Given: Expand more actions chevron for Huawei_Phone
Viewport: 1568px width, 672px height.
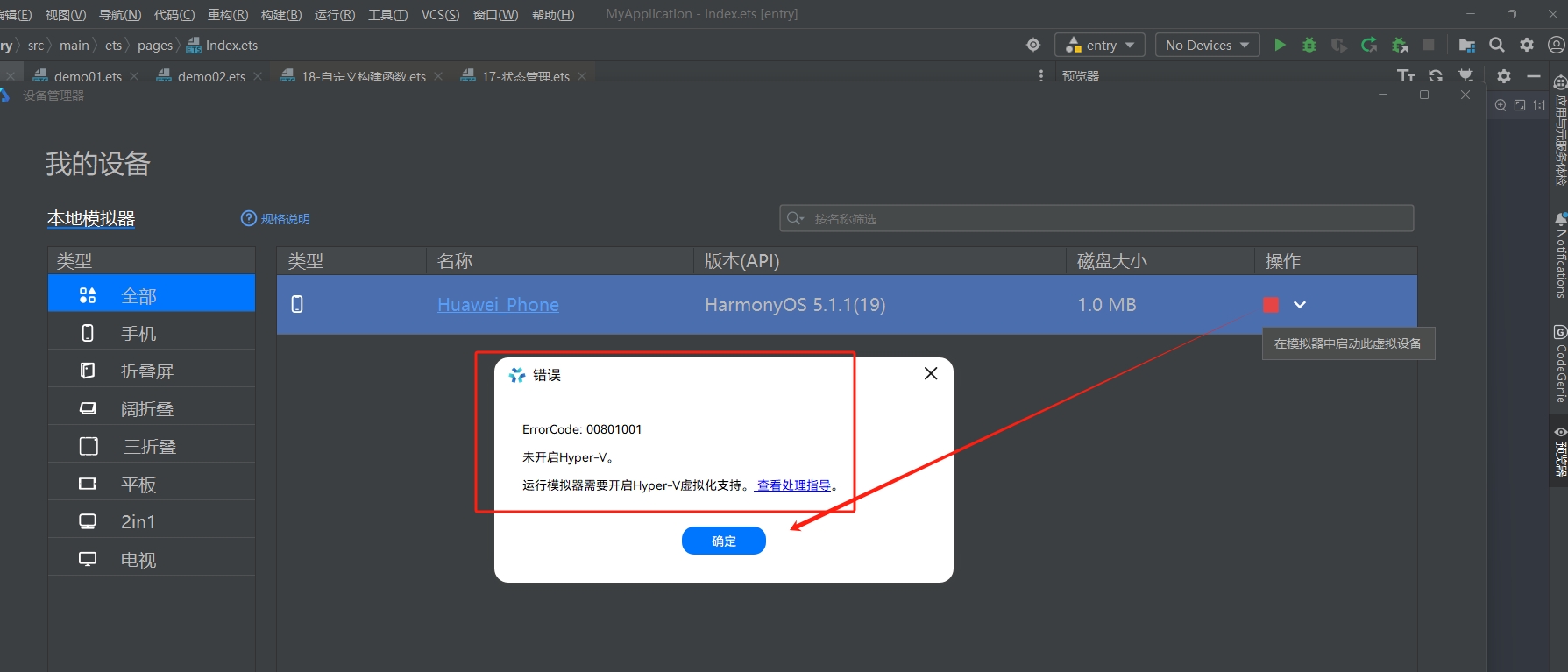Looking at the screenshot, I should pyautogui.click(x=1300, y=305).
